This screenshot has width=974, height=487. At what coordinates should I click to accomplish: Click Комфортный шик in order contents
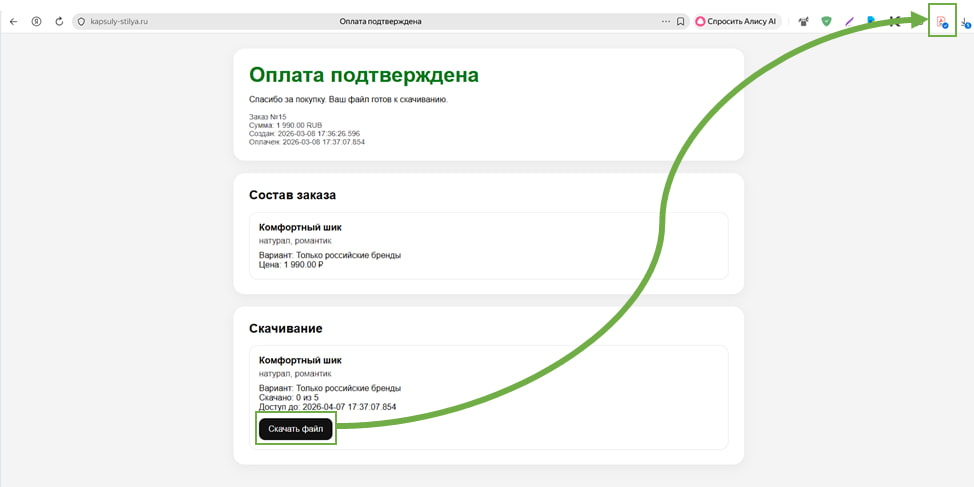[x=300, y=227]
